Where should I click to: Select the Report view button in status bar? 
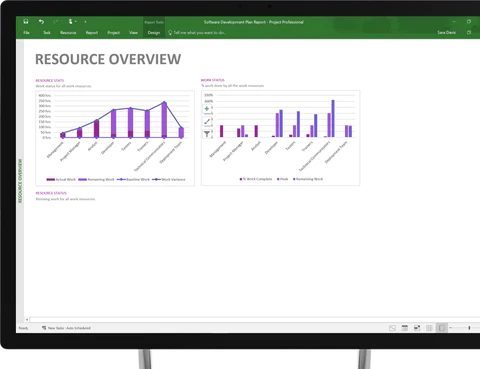[x=442, y=328]
